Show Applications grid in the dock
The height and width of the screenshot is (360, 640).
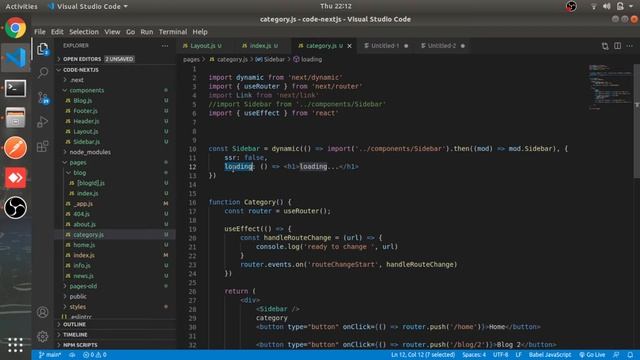(x=16, y=345)
